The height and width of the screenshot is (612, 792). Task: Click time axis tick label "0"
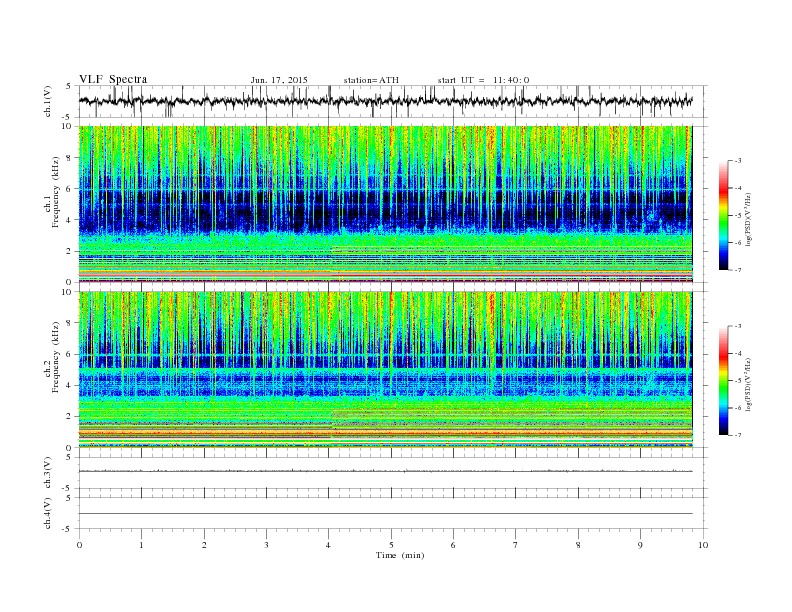(x=79, y=545)
